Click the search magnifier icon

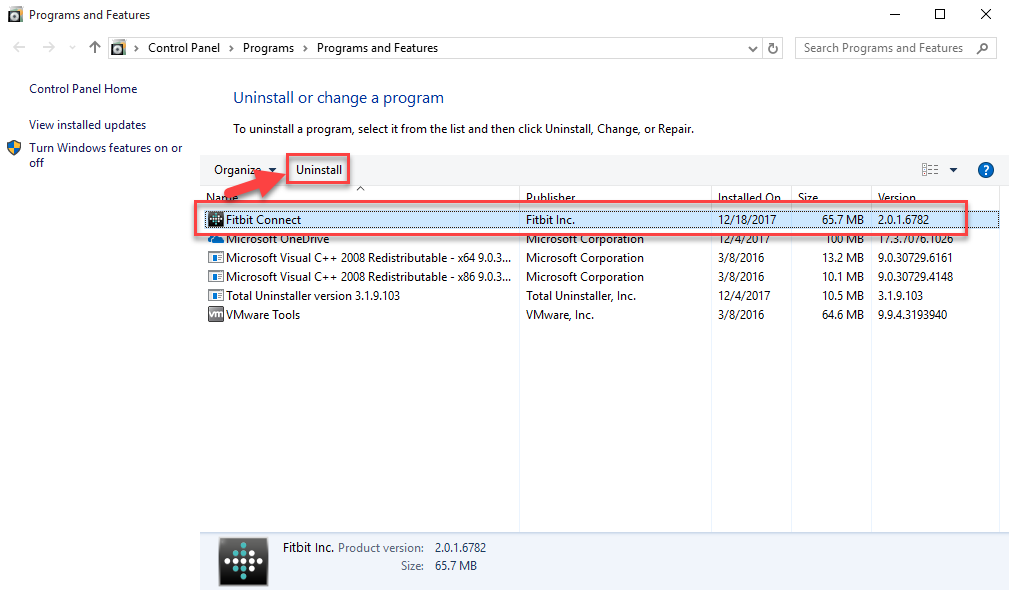click(983, 48)
